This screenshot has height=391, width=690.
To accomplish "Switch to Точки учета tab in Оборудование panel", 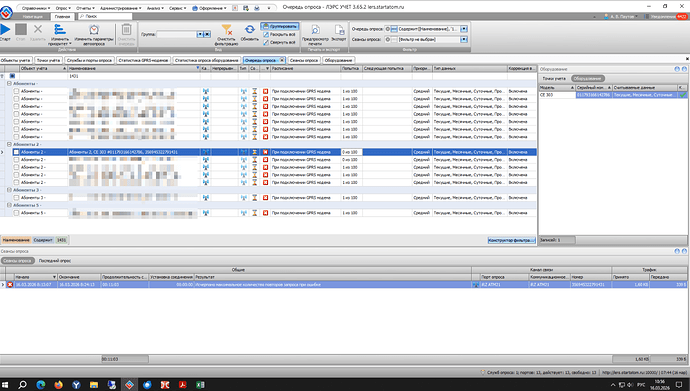I will [x=554, y=79].
